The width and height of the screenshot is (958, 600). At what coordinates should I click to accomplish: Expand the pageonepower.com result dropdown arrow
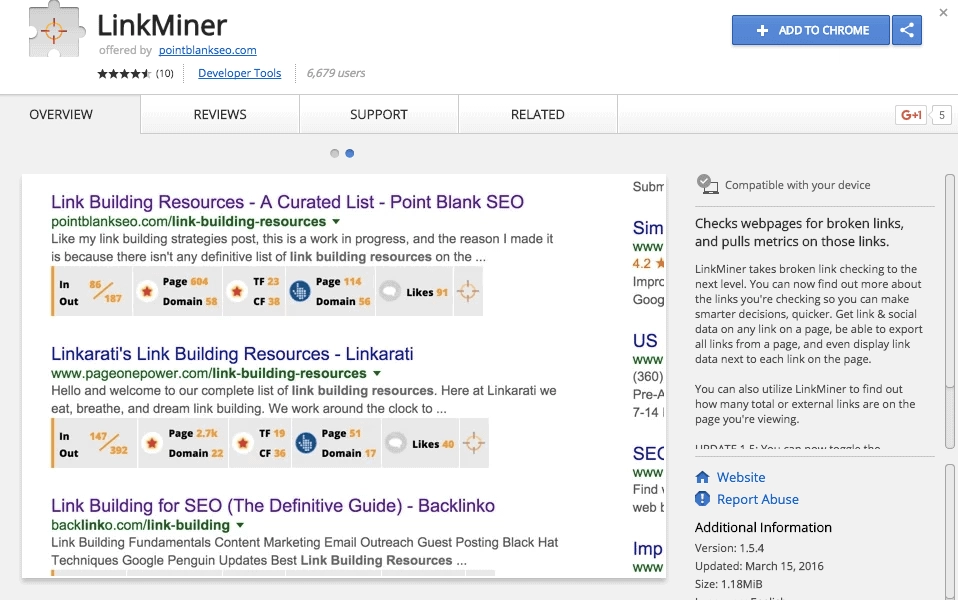tap(377, 373)
